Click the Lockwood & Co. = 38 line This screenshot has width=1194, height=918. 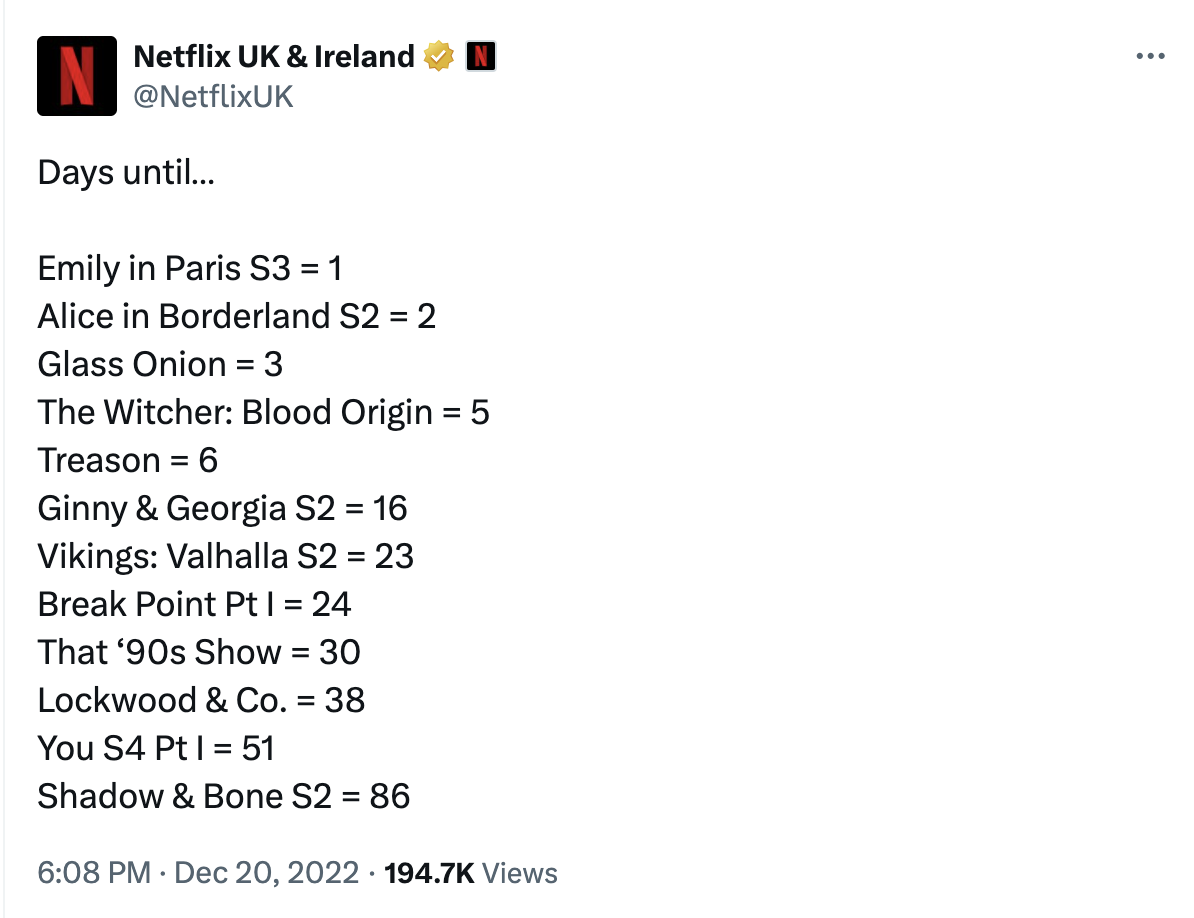point(201,701)
